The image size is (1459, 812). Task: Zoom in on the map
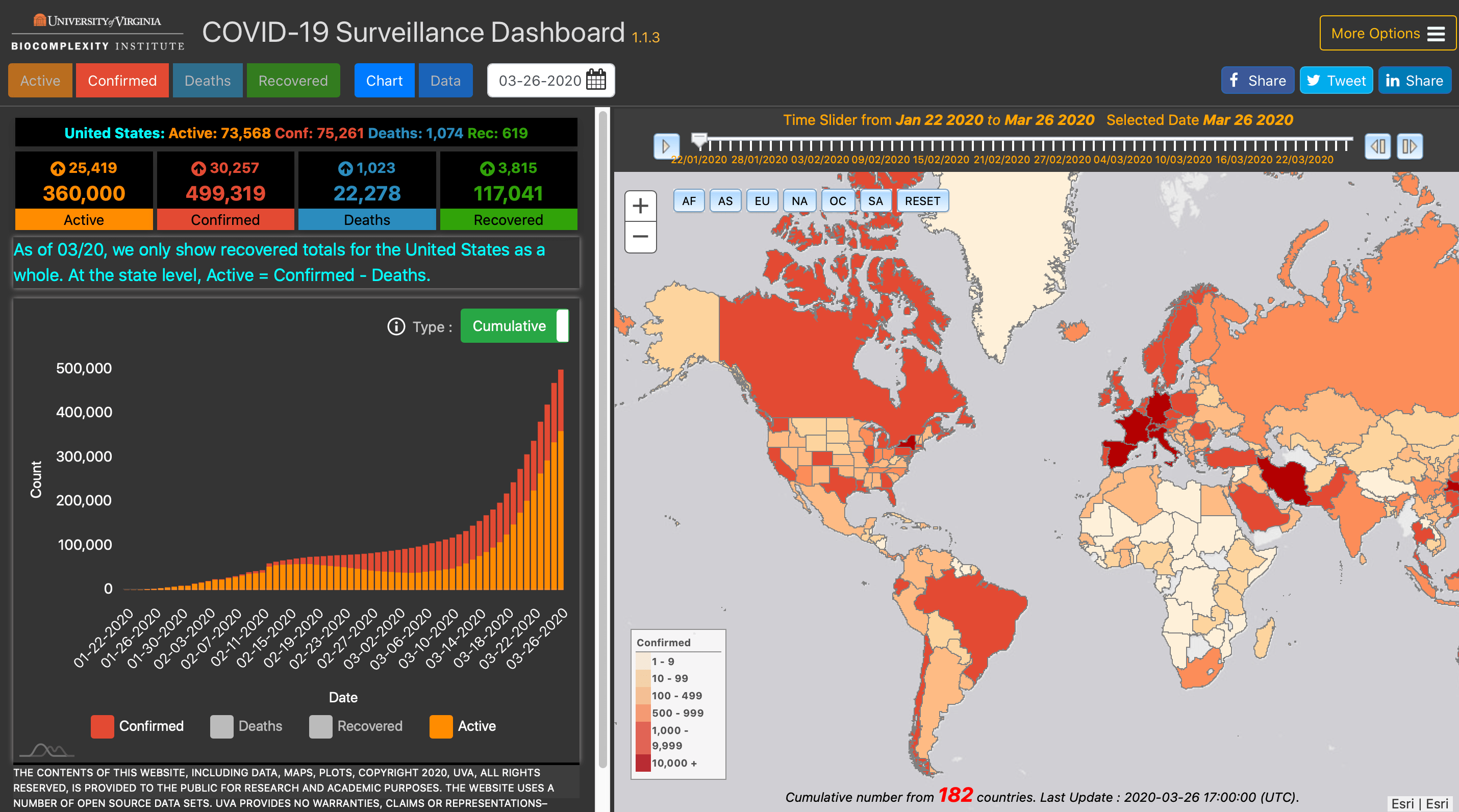click(640, 206)
